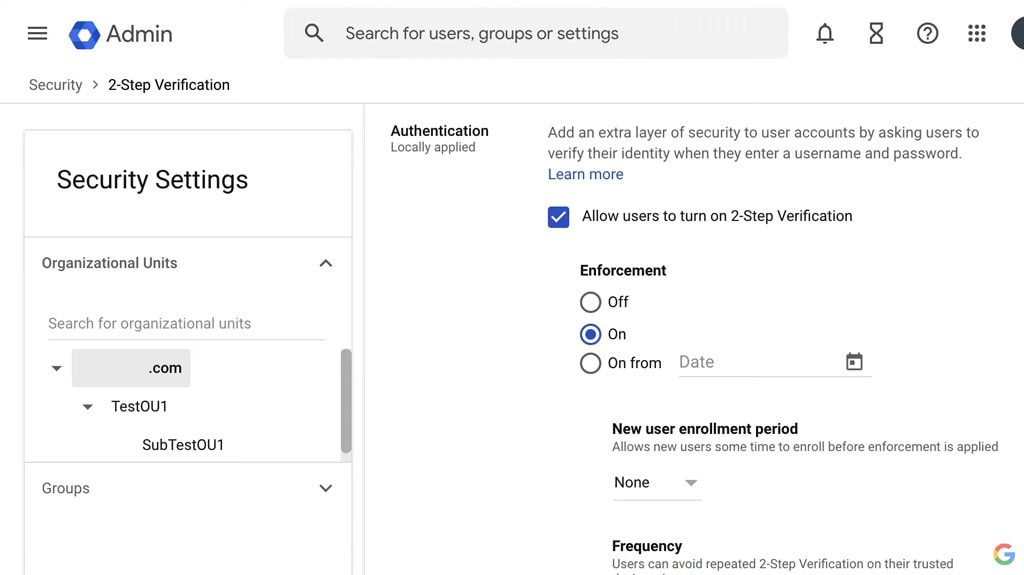The image size is (1024, 575).
Task: Collapse the root .com organizational unit arrow
Action: pyautogui.click(x=57, y=369)
